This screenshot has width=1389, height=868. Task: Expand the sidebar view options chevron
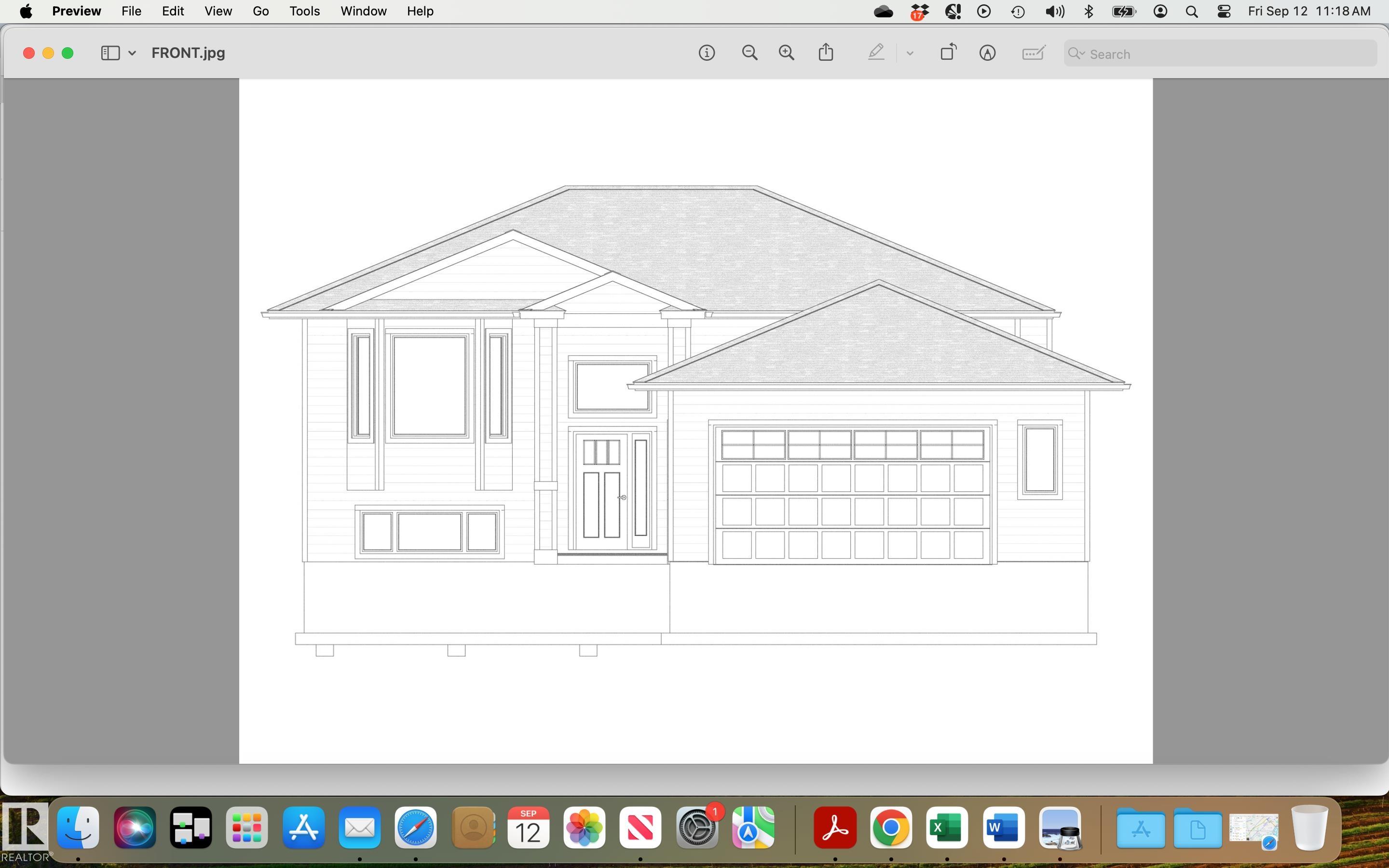[132, 54]
